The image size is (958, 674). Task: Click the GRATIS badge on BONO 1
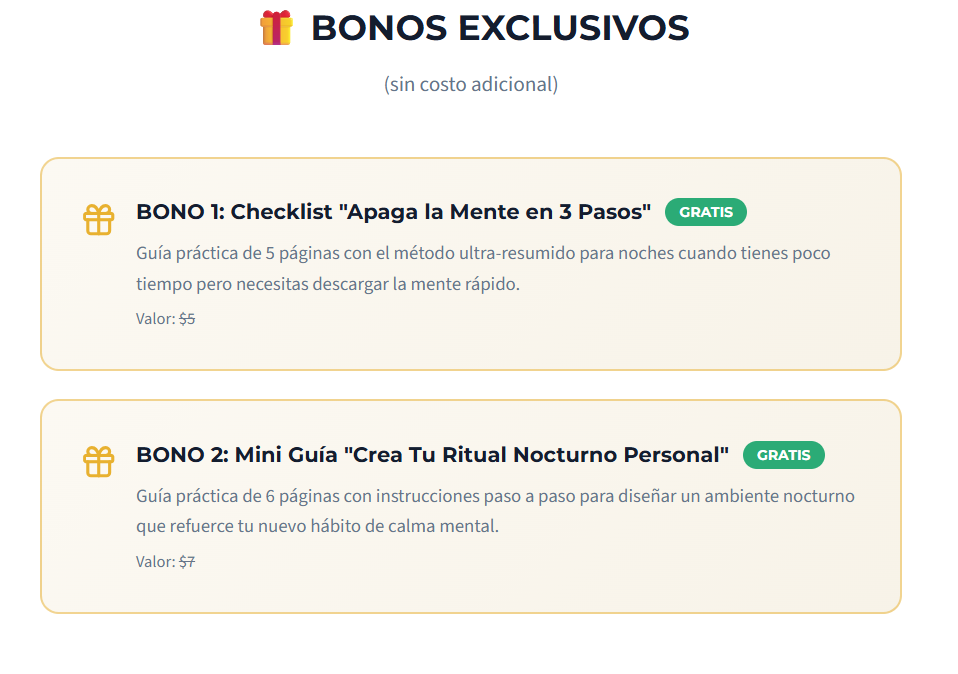click(x=705, y=212)
